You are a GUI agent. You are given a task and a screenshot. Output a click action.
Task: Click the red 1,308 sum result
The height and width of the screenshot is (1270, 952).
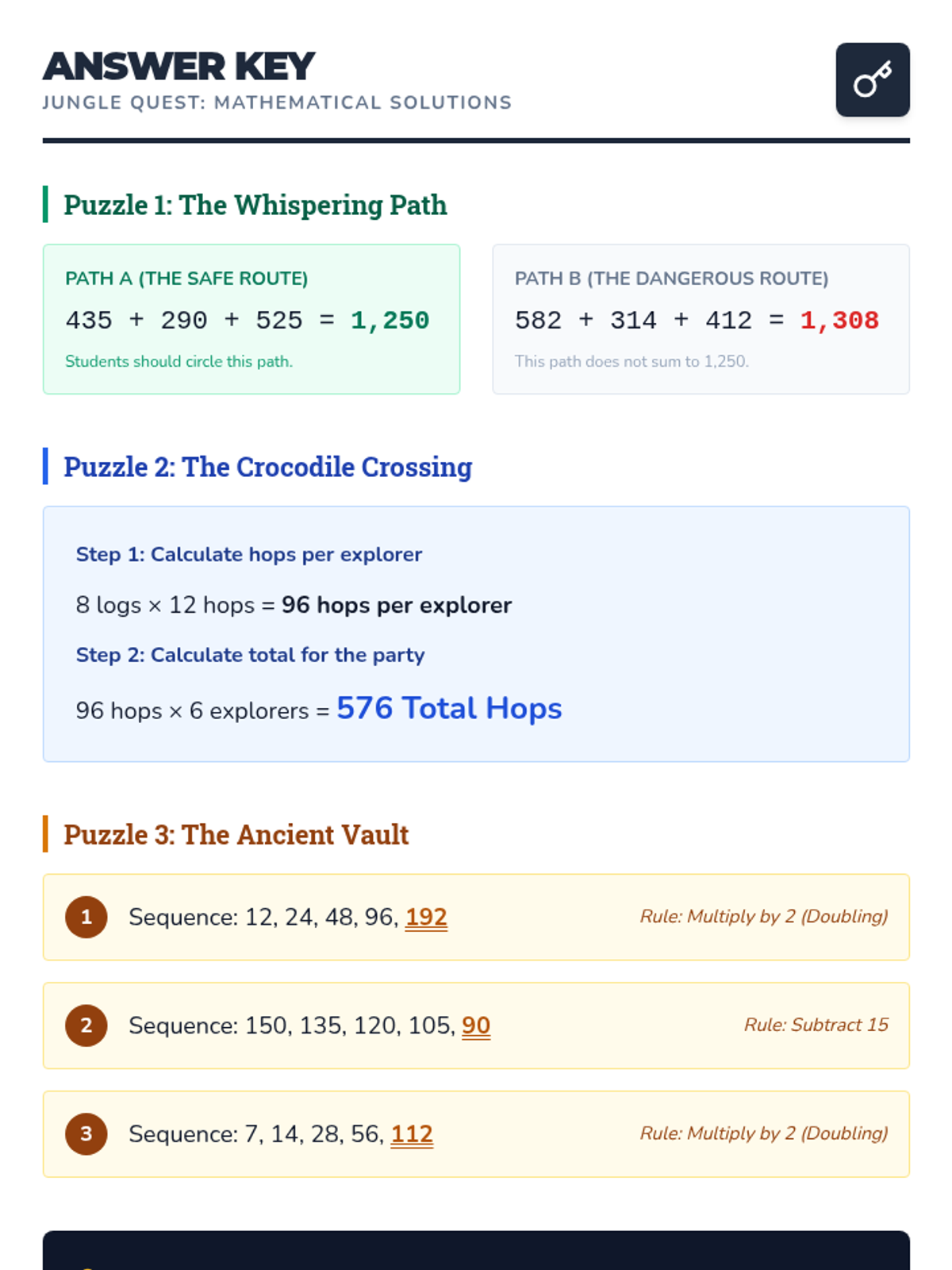coord(839,321)
